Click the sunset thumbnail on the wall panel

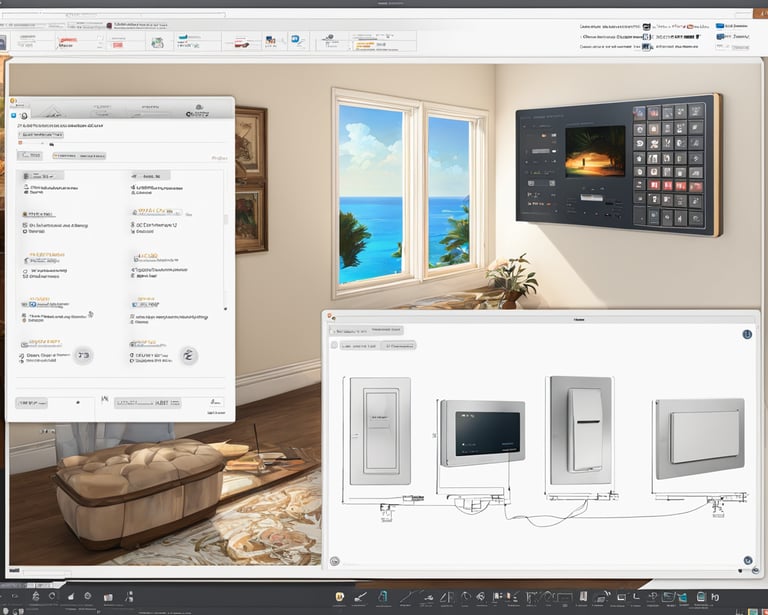595,152
